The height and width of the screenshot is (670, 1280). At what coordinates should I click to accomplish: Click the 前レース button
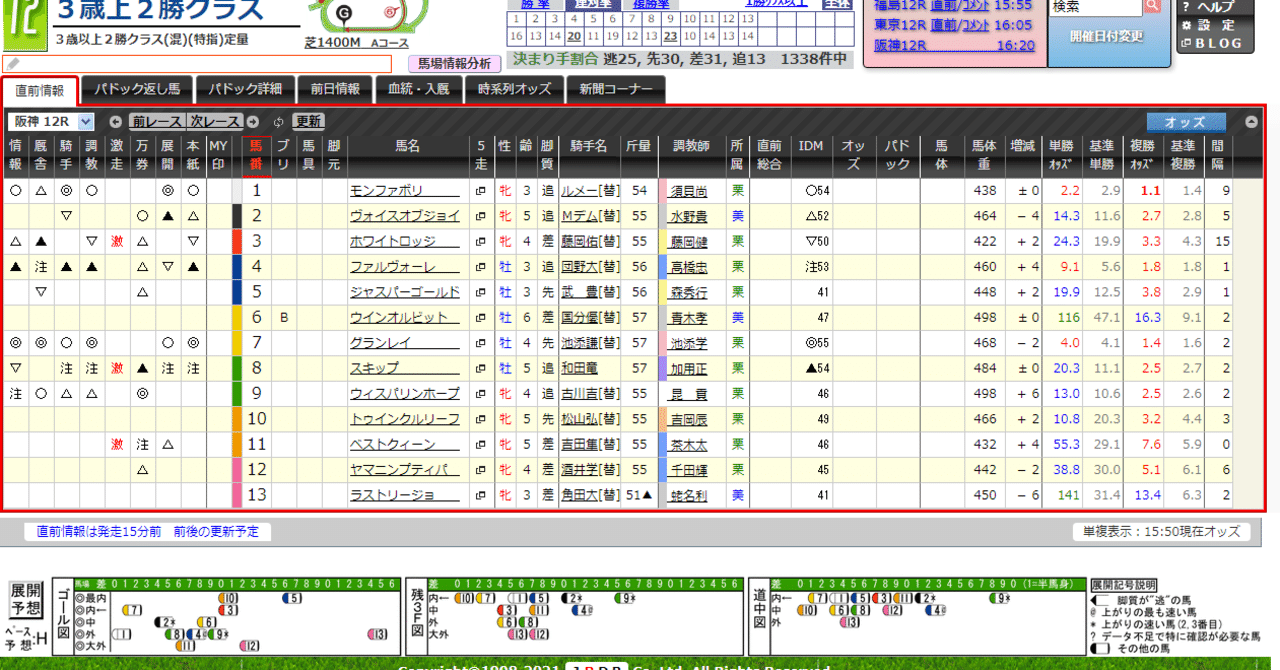[x=157, y=122]
